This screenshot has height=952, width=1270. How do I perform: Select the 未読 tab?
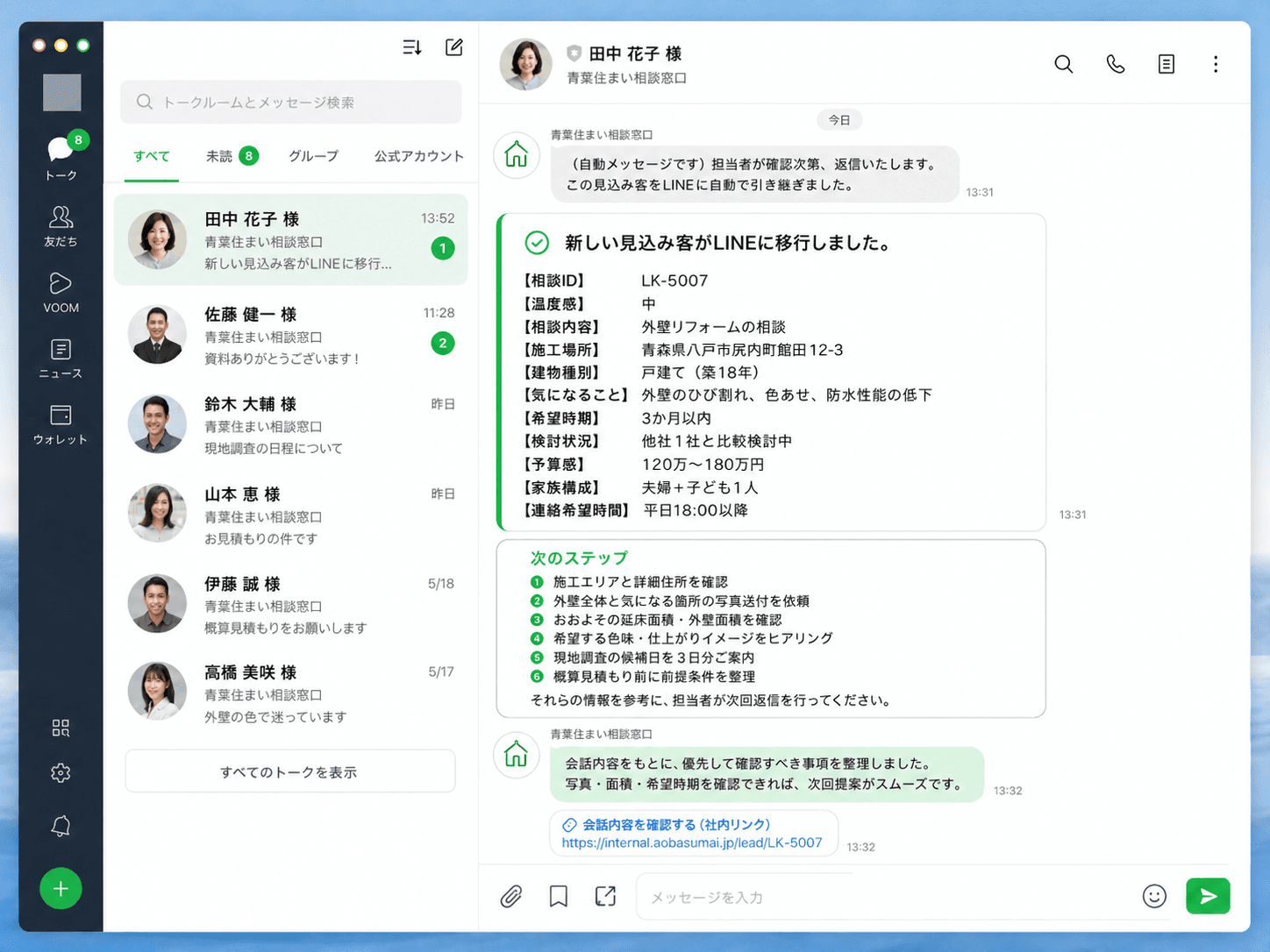coord(232,156)
